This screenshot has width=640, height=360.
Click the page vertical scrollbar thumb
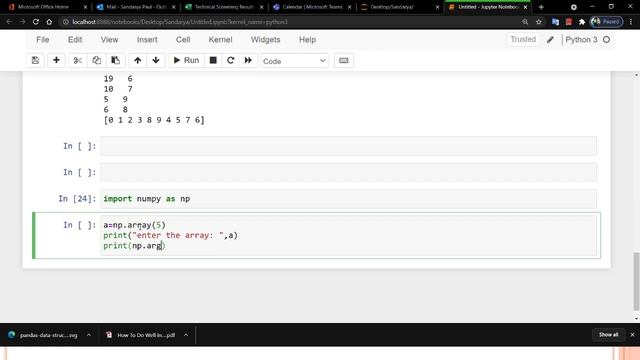pos(636,282)
